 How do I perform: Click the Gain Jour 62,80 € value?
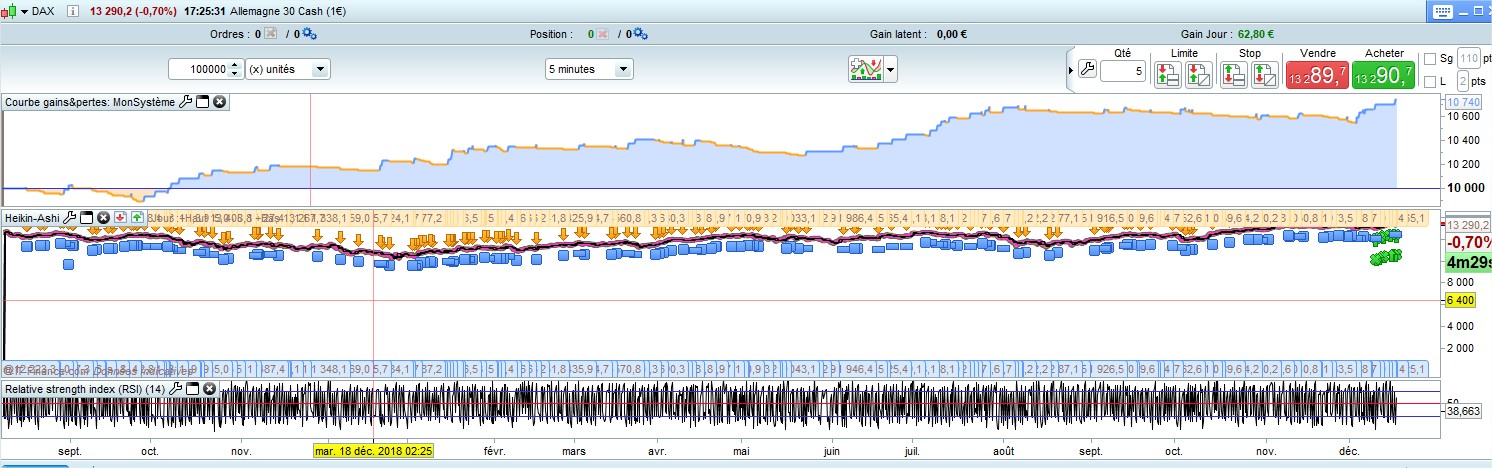[x=1255, y=33]
